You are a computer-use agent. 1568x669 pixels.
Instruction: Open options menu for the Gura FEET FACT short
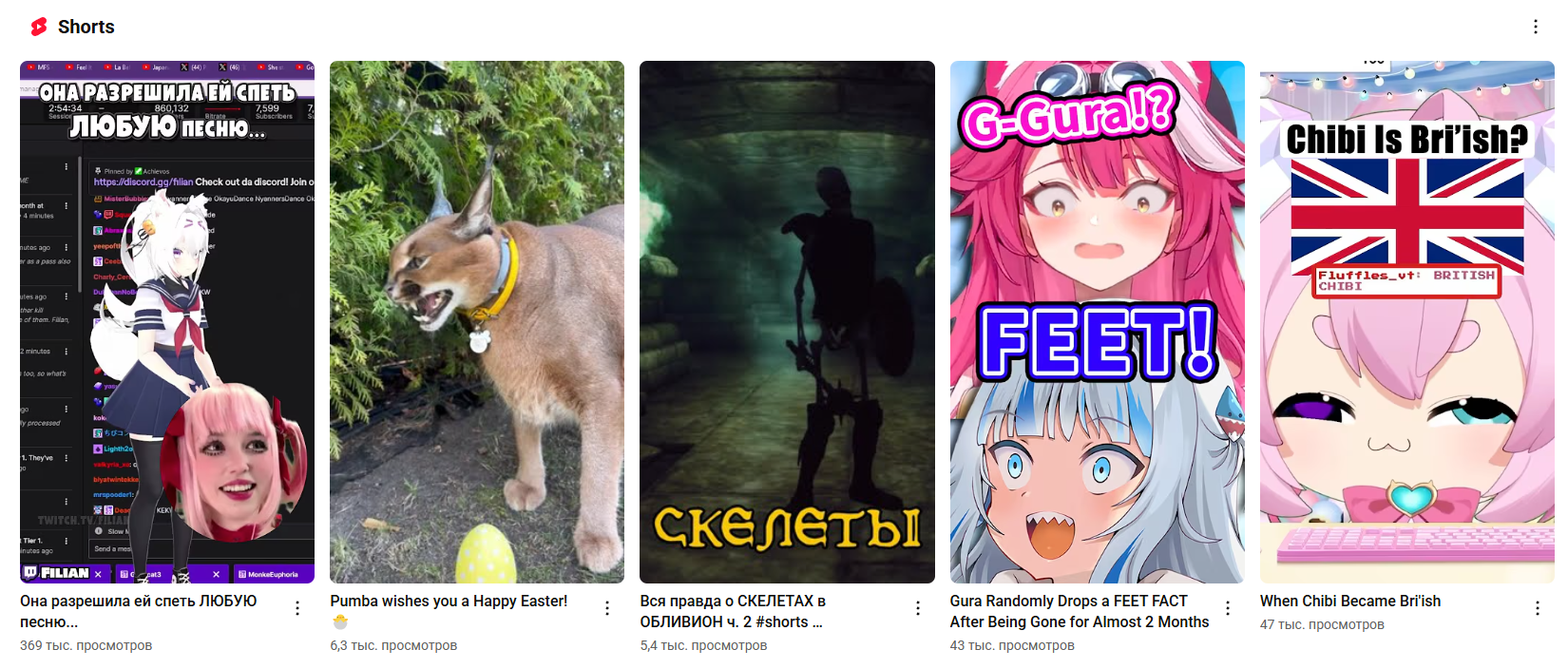(1228, 608)
